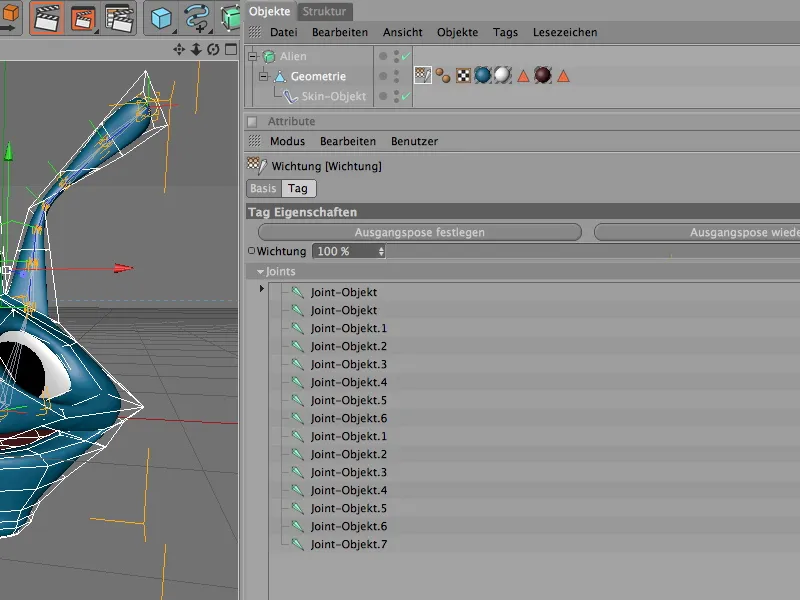The height and width of the screenshot is (600, 800).
Task: Click square icon left of Attribute title
Action: [252, 121]
